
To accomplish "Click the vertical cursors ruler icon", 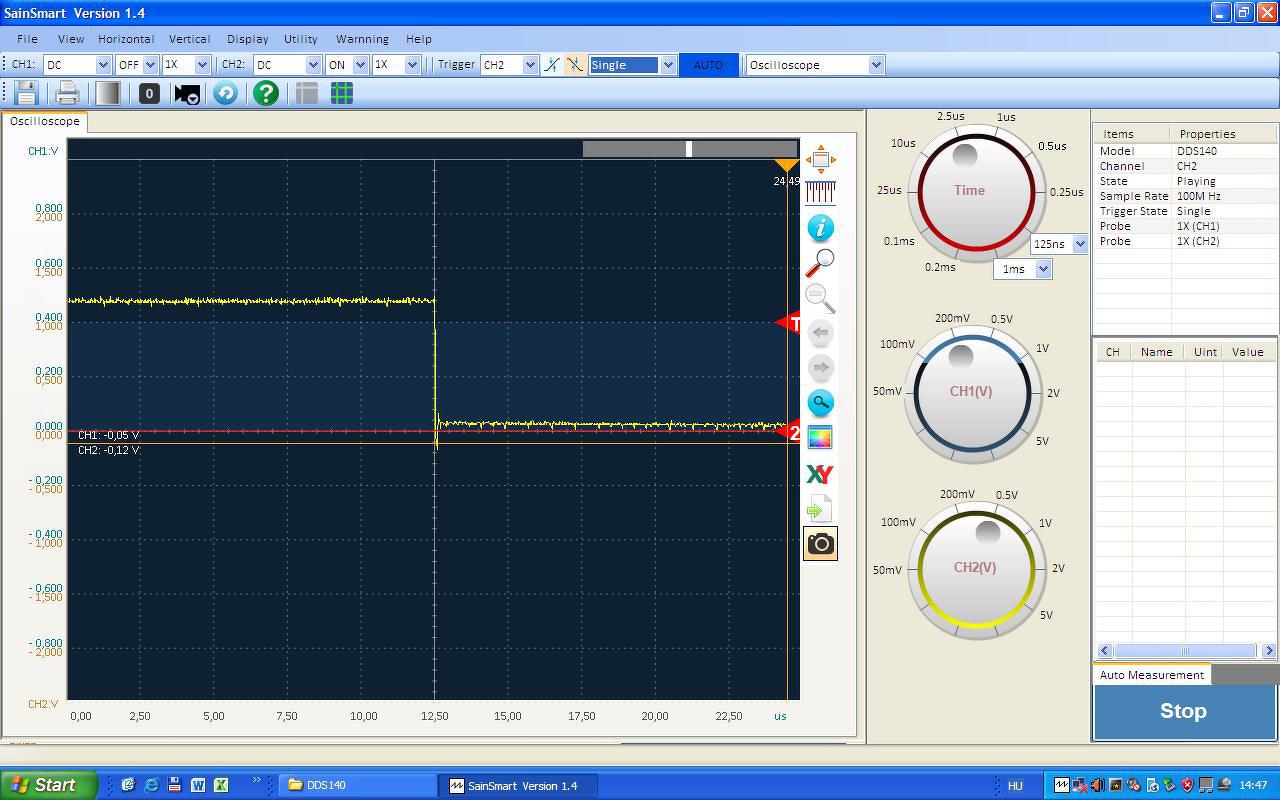I will [821, 192].
